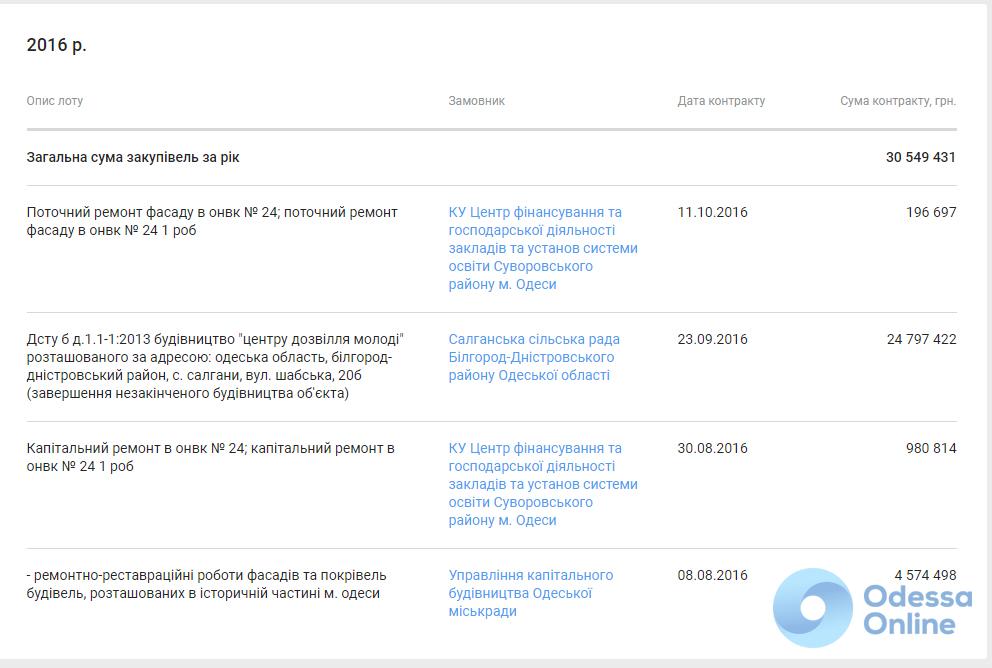Select the Загальна сума закупівель за рік label
Screen dimensions: 992x668
133,157
